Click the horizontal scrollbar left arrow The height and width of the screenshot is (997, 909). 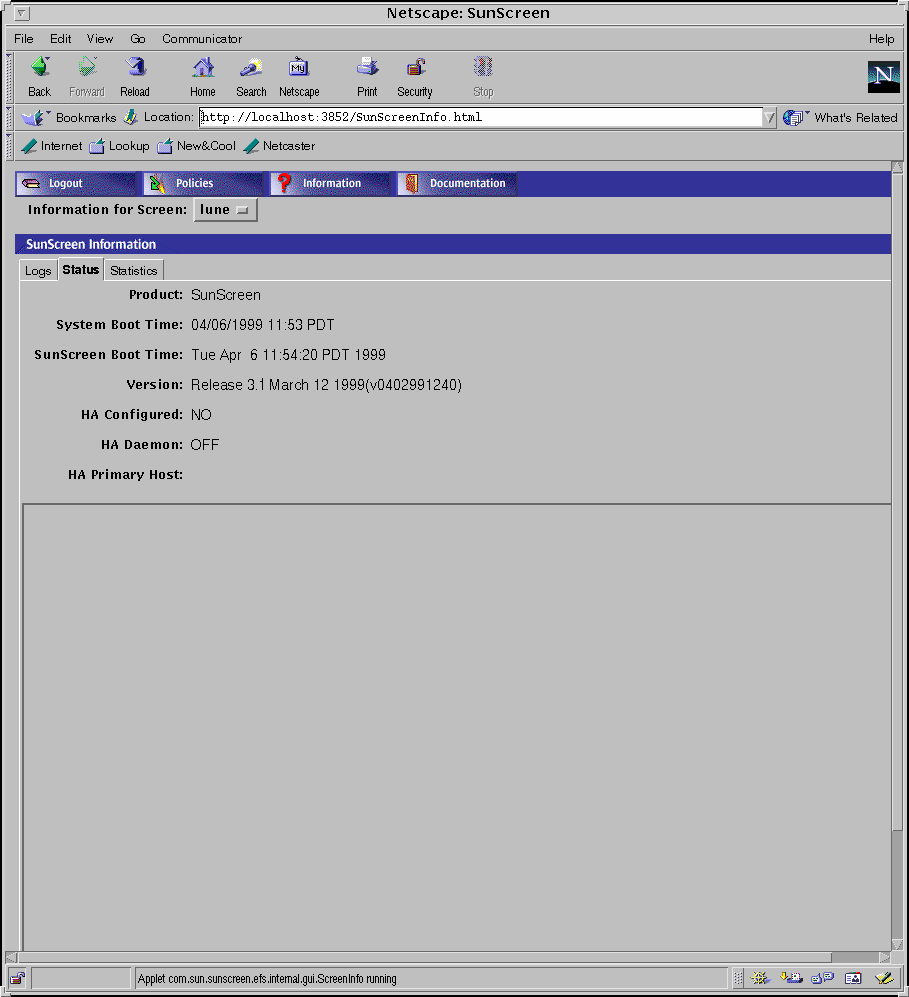[x=11, y=957]
